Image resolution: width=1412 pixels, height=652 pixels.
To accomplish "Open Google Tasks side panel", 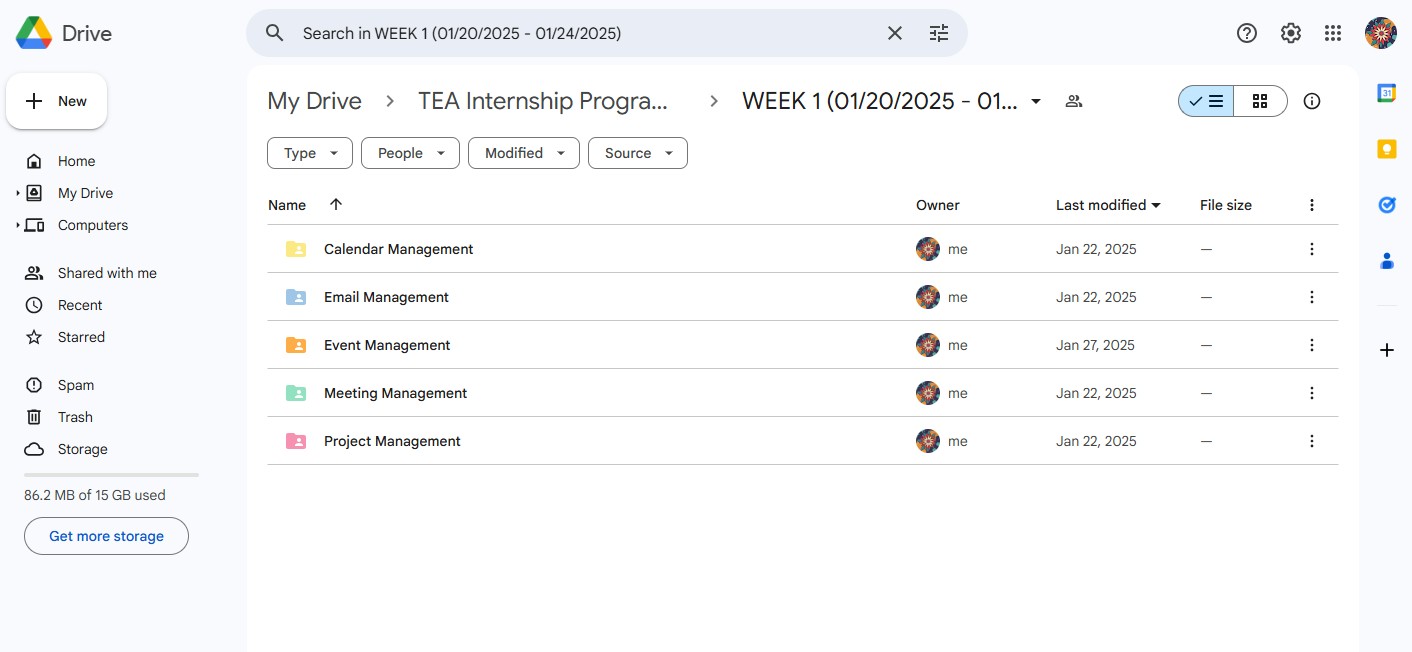I will click(1387, 205).
